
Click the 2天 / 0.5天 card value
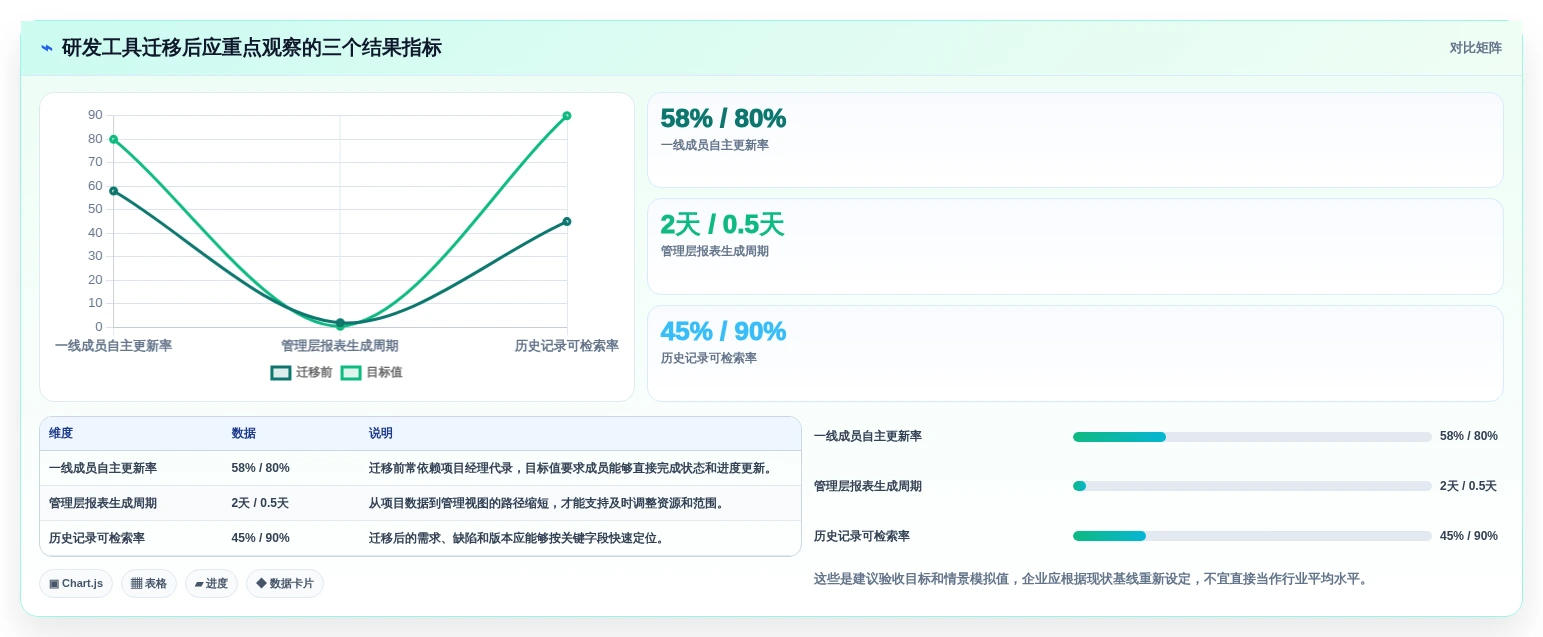tap(722, 224)
